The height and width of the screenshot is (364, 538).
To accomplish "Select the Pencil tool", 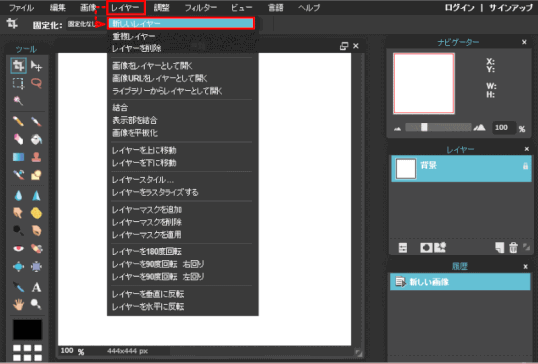I will coord(18,121).
